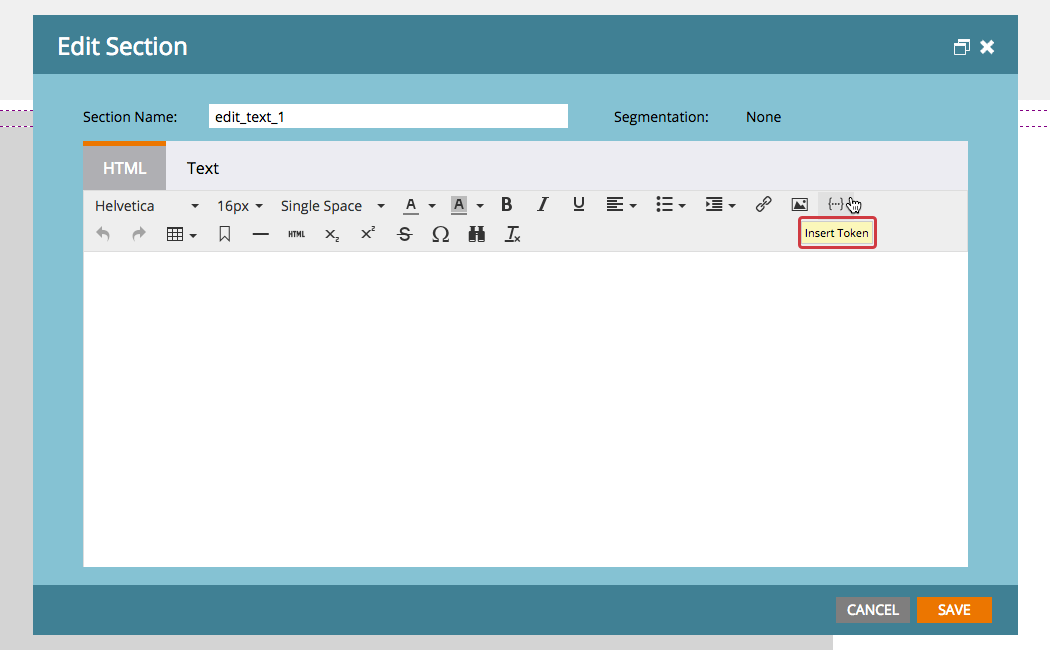Open the Insert Token tool

coord(836,204)
